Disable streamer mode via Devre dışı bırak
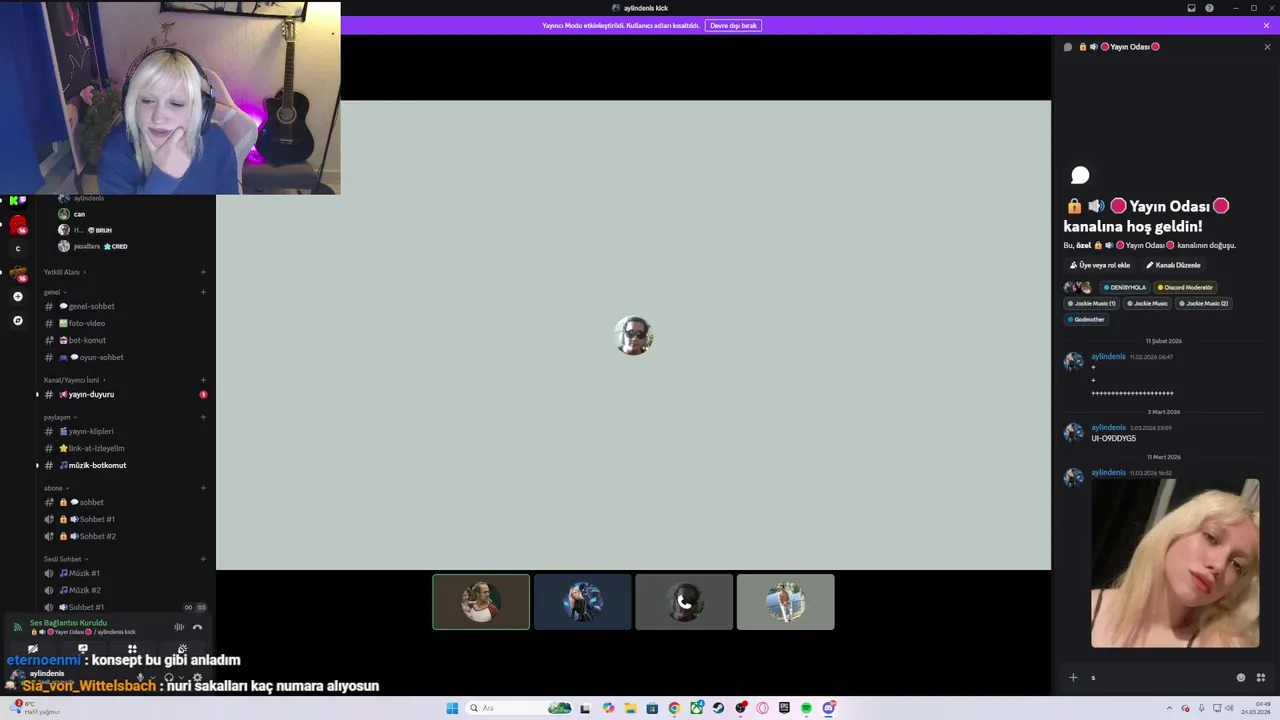1280x720 pixels. (x=733, y=25)
